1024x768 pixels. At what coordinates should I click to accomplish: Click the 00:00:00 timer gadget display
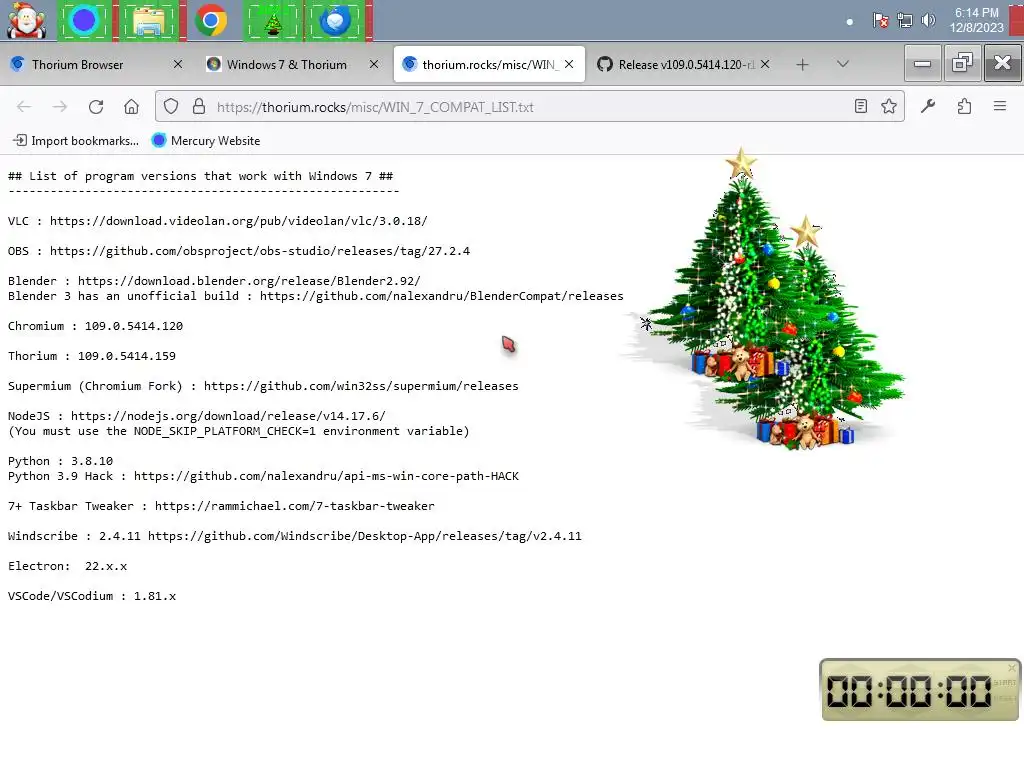click(908, 691)
